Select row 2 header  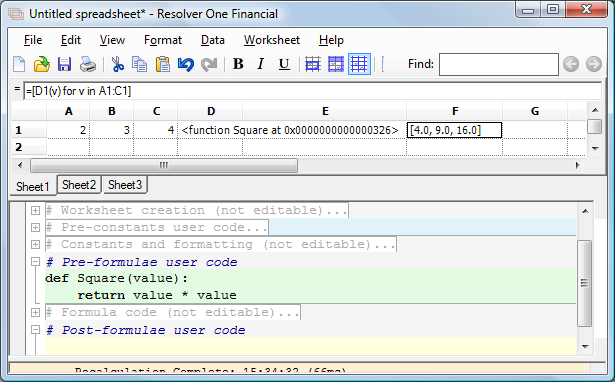[29, 147]
